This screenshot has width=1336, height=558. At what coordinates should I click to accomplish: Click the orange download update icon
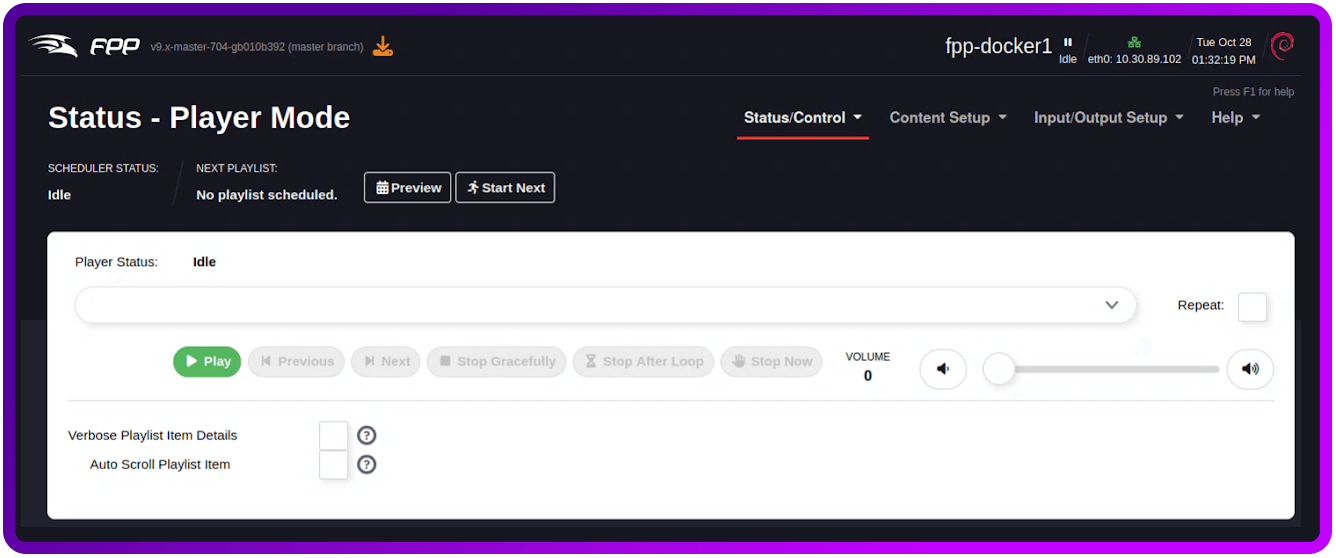click(383, 46)
